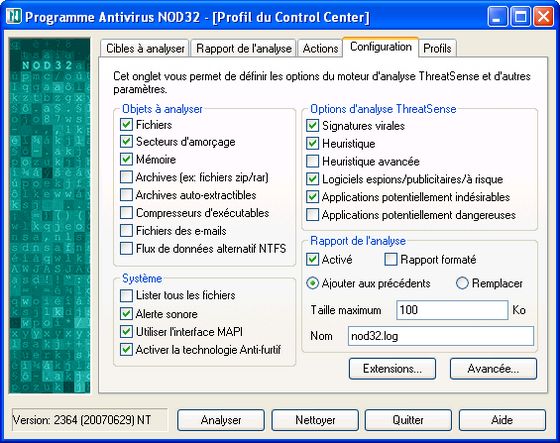Image resolution: width=560 pixels, height=443 pixels.
Task: Enable Archives (ex: fichiers zip/rar) checkbox
Action: point(126,177)
